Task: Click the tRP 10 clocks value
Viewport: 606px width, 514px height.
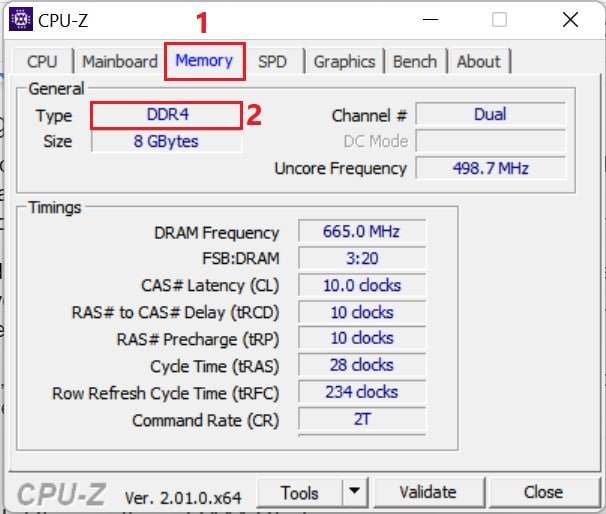Action: coord(362,338)
